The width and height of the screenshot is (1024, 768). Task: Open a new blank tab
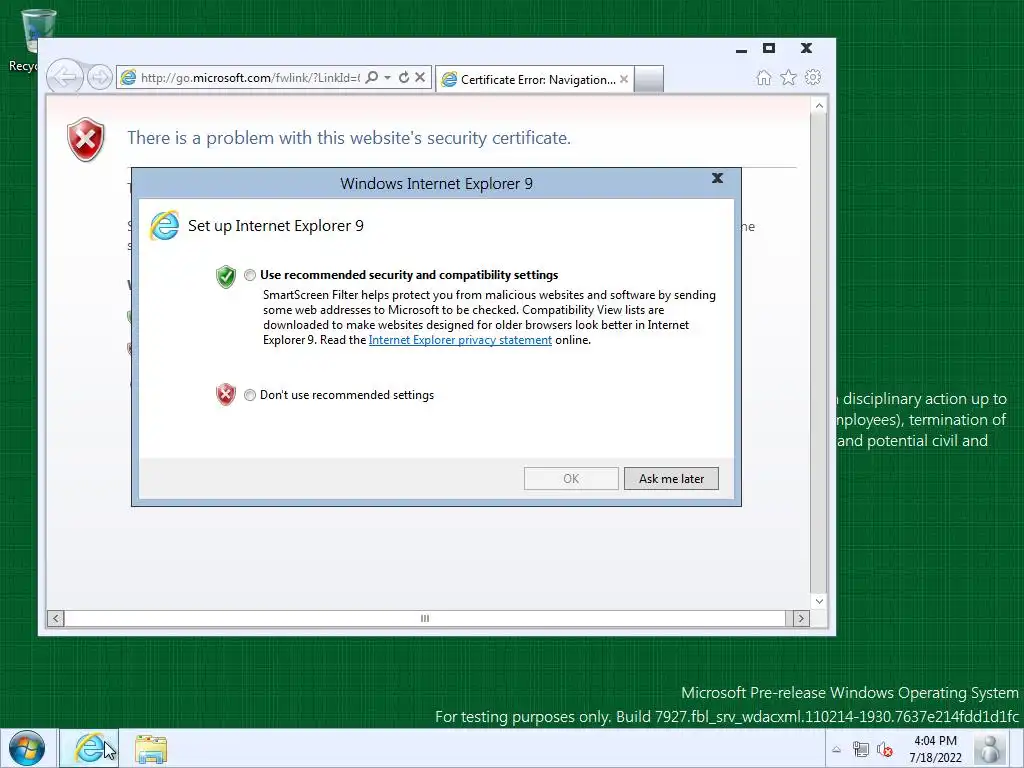tap(648, 79)
